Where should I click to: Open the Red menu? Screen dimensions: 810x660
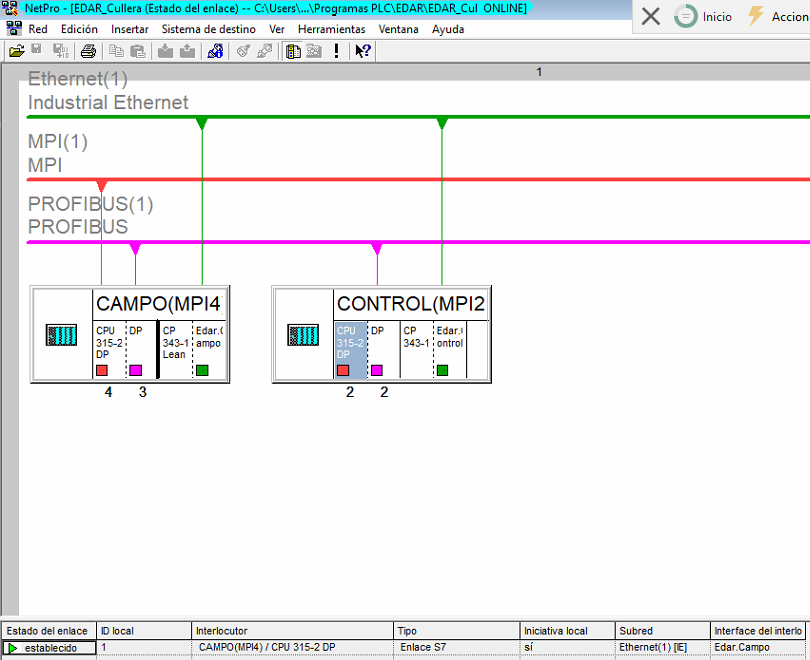38,29
